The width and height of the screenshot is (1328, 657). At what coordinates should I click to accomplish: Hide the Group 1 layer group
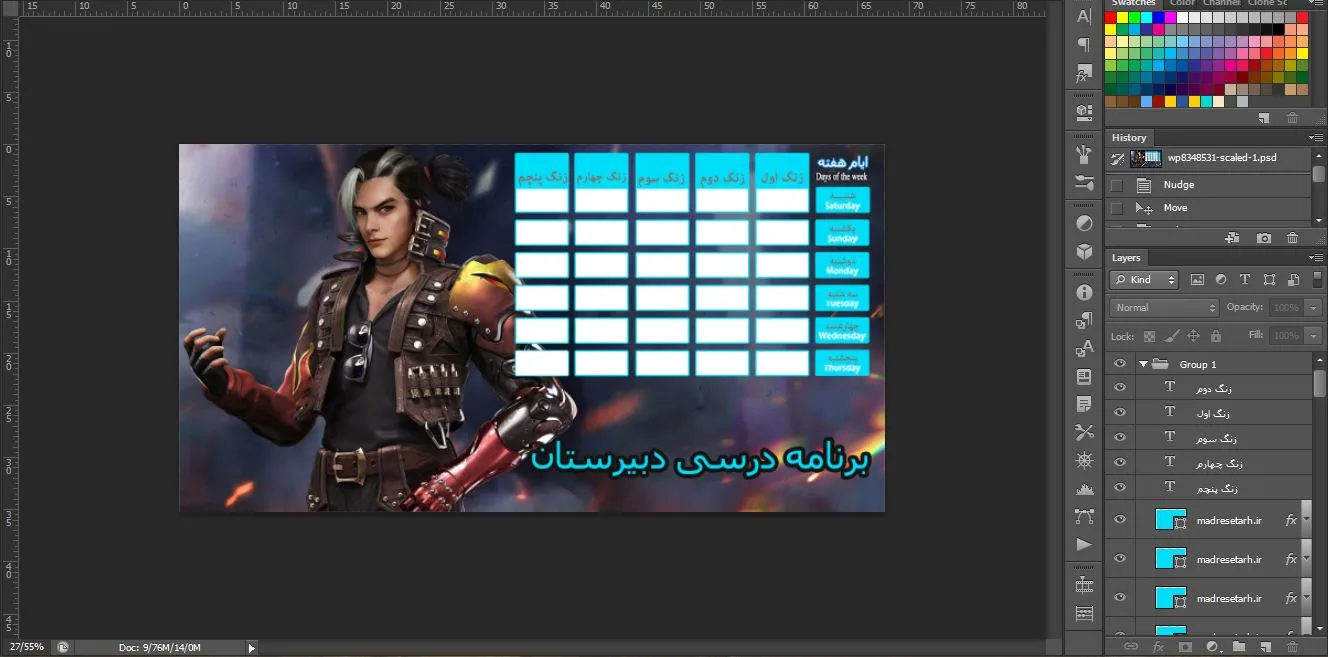coord(1120,364)
